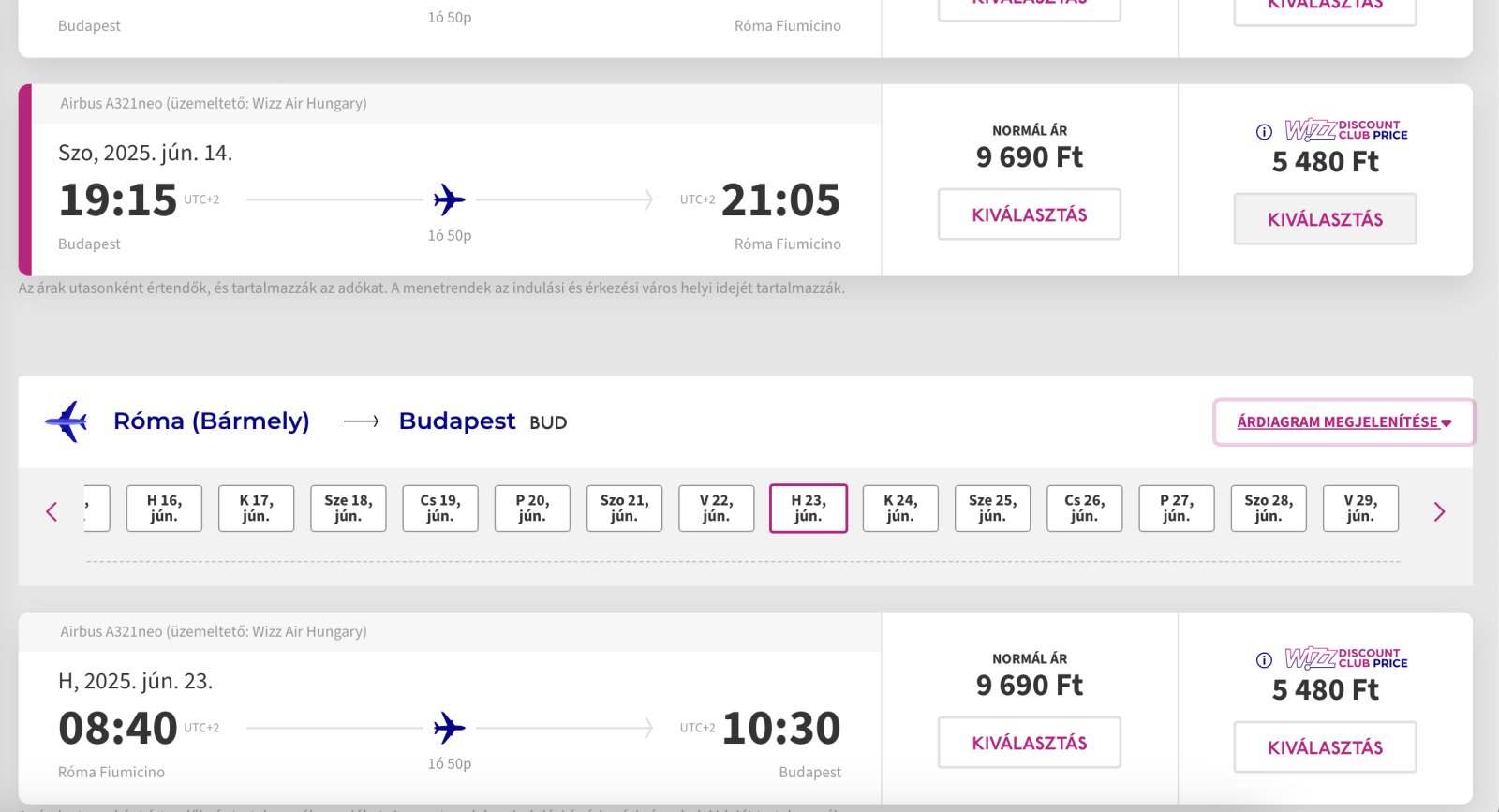Select the V 22, jún. date tab

click(x=717, y=509)
